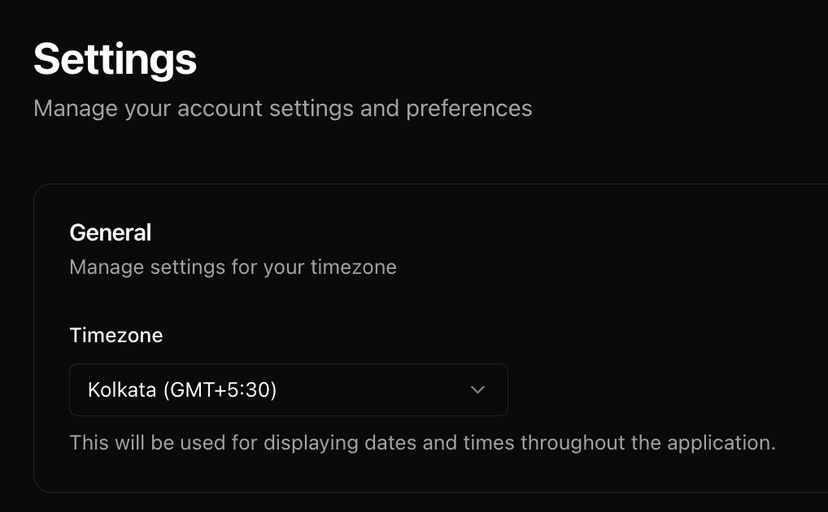This screenshot has width=828, height=512.
Task: Click the word 'preferences' in the page subtitle
Action: [x=468, y=108]
